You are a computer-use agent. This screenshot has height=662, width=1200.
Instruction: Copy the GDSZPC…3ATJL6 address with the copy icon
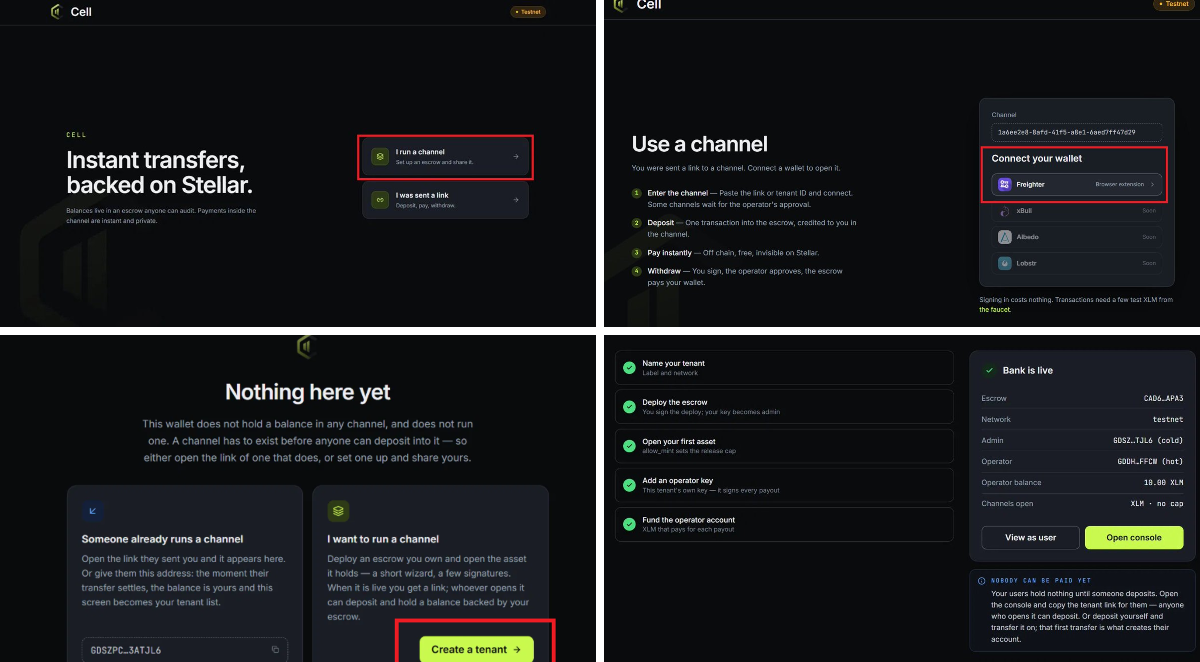(275, 650)
